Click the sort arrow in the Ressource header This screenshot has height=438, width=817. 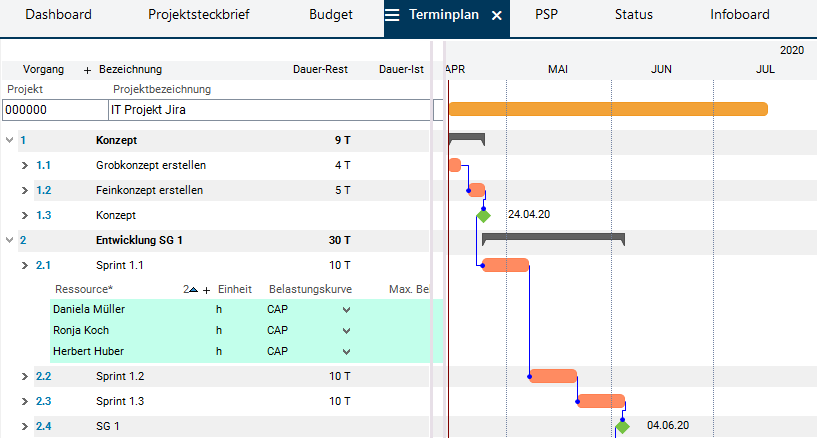[193, 290]
